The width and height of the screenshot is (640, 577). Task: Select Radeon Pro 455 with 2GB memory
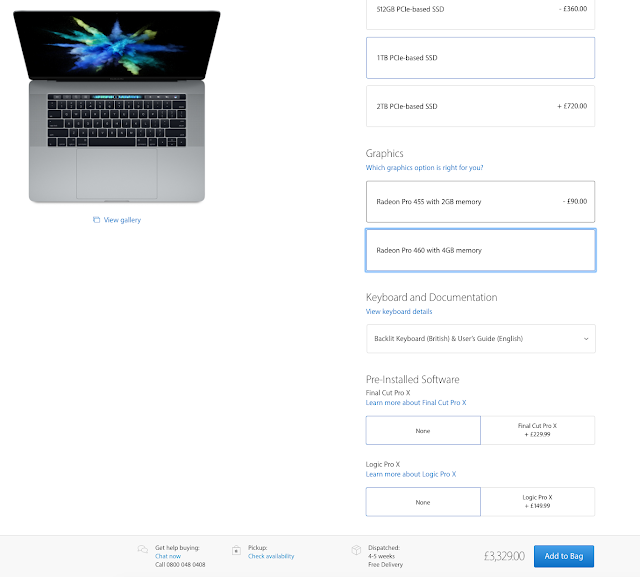point(480,202)
